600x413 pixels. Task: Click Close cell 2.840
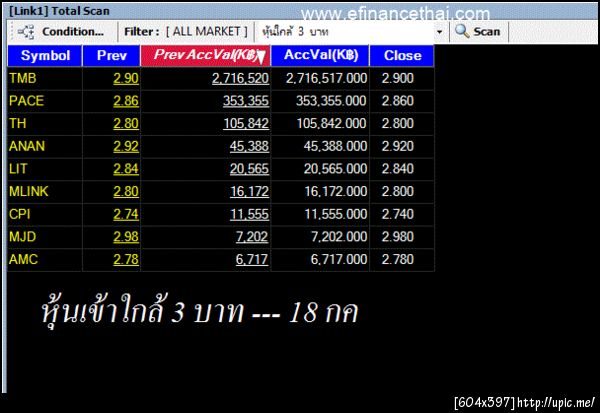pyautogui.click(x=398, y=169)
